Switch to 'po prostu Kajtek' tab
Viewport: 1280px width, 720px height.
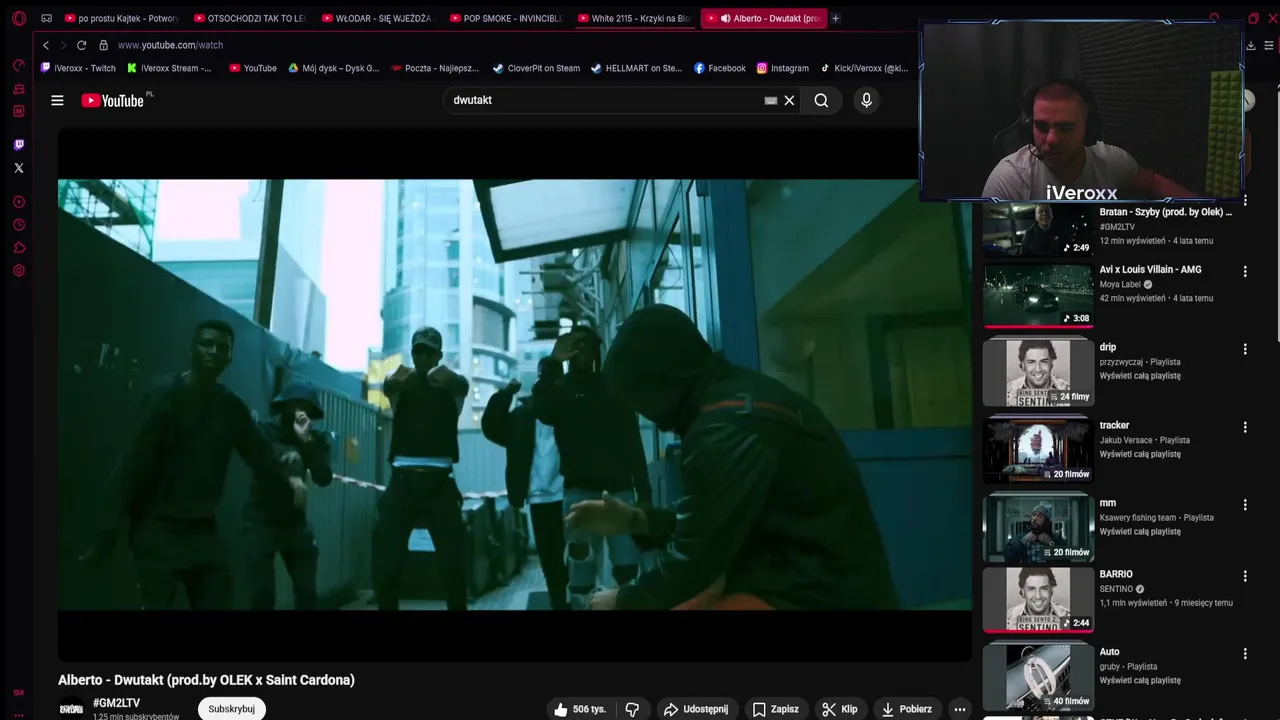point(121,18)
